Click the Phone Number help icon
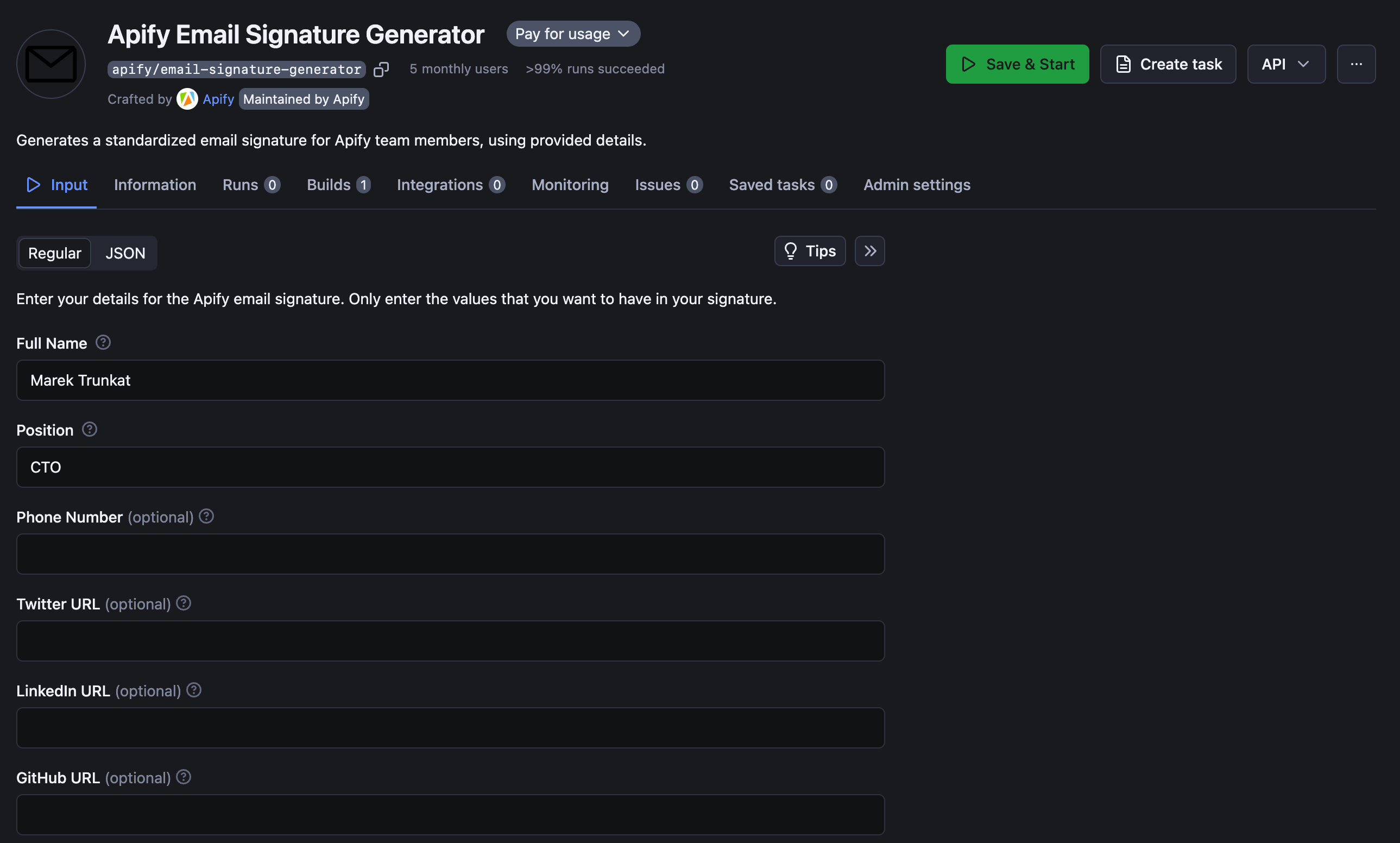Screen dimensions: 1400x843 [x=206, y=517]
